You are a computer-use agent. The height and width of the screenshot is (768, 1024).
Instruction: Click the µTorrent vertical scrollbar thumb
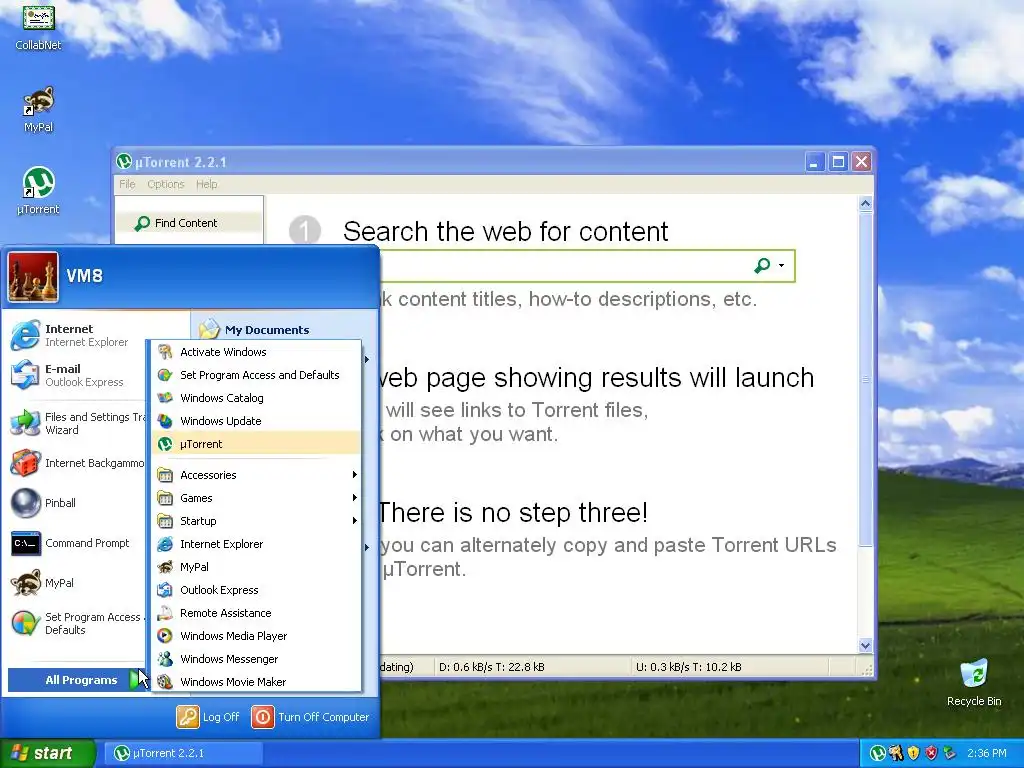pyautogui.click(x=865, y=379)
